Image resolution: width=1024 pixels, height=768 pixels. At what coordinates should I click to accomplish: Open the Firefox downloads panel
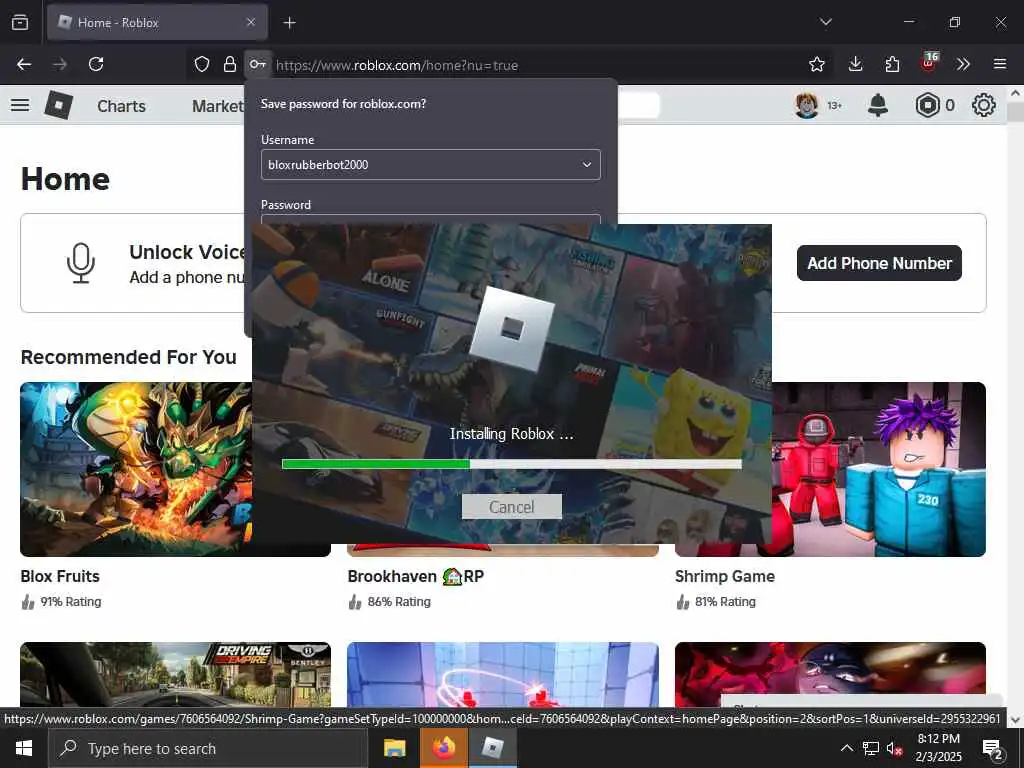tap(855, 64)
